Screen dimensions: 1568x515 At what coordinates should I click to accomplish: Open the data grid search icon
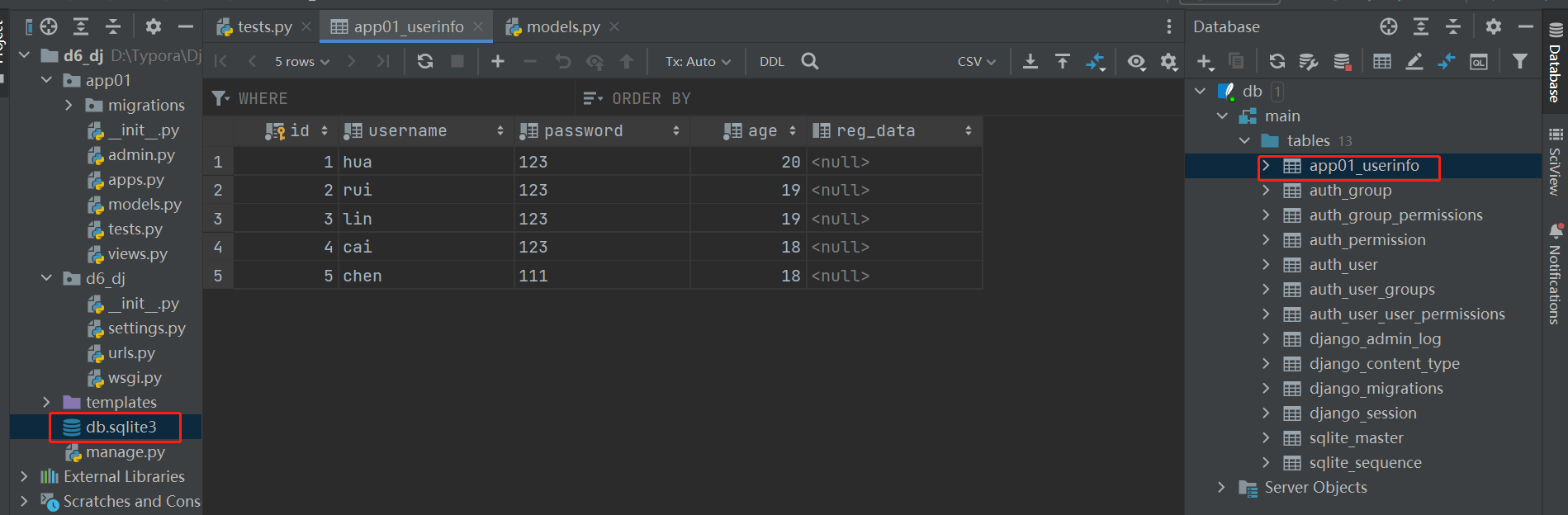click(810, 61)
